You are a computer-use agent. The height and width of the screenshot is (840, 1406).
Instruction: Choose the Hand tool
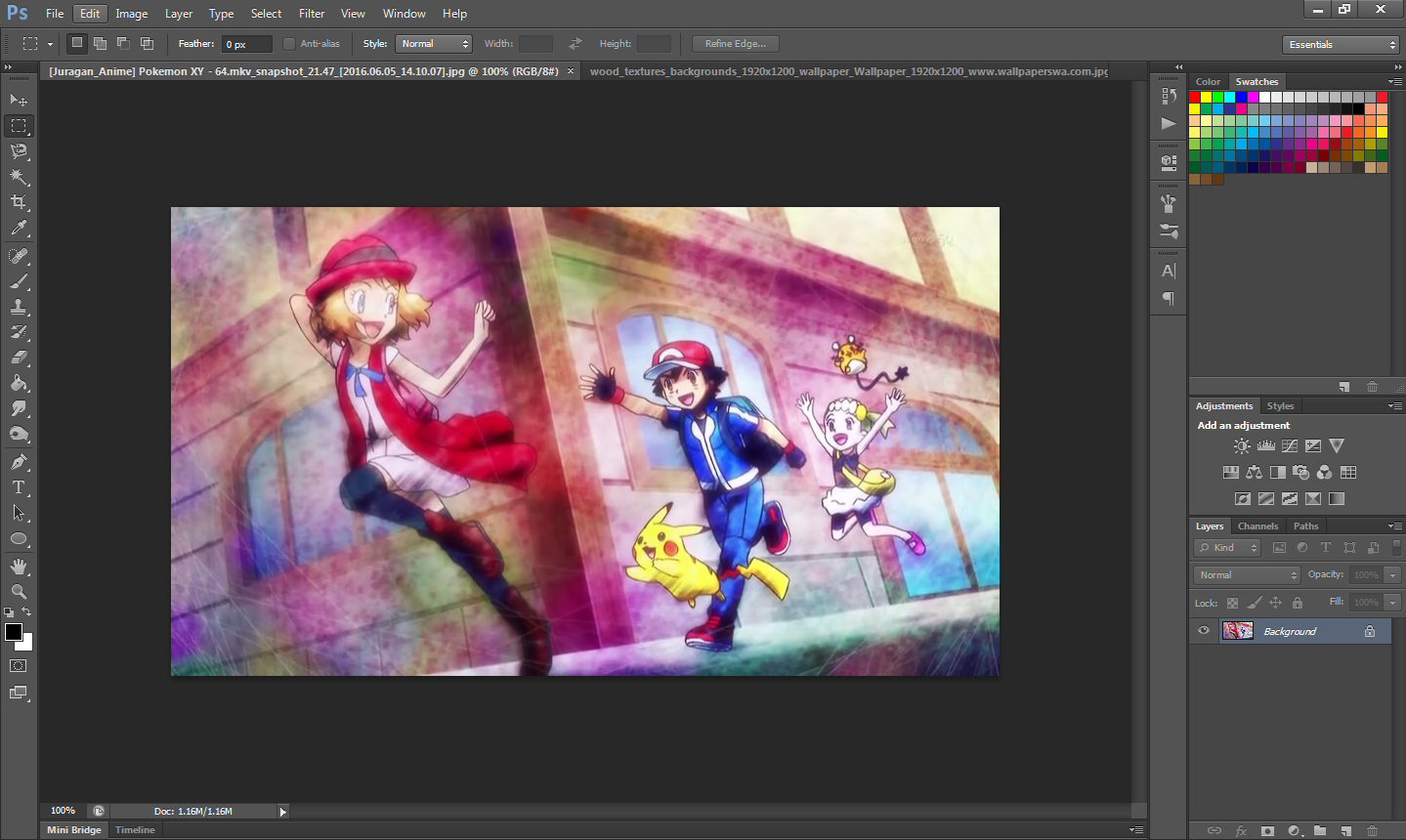click(x=18, y=566)
